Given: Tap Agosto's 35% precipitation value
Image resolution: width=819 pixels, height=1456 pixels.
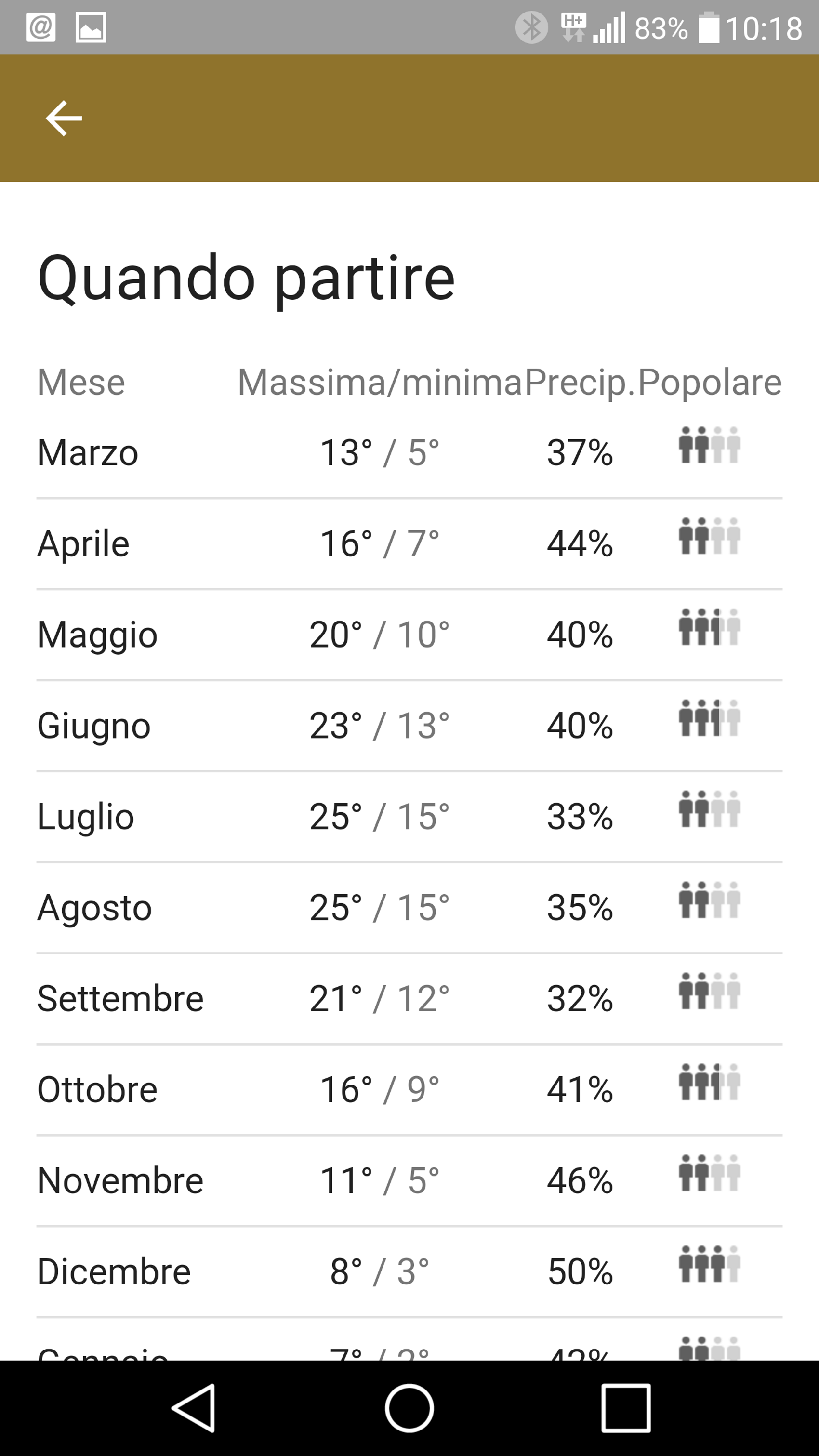Looking at the screenshot, I should [580, 908].
